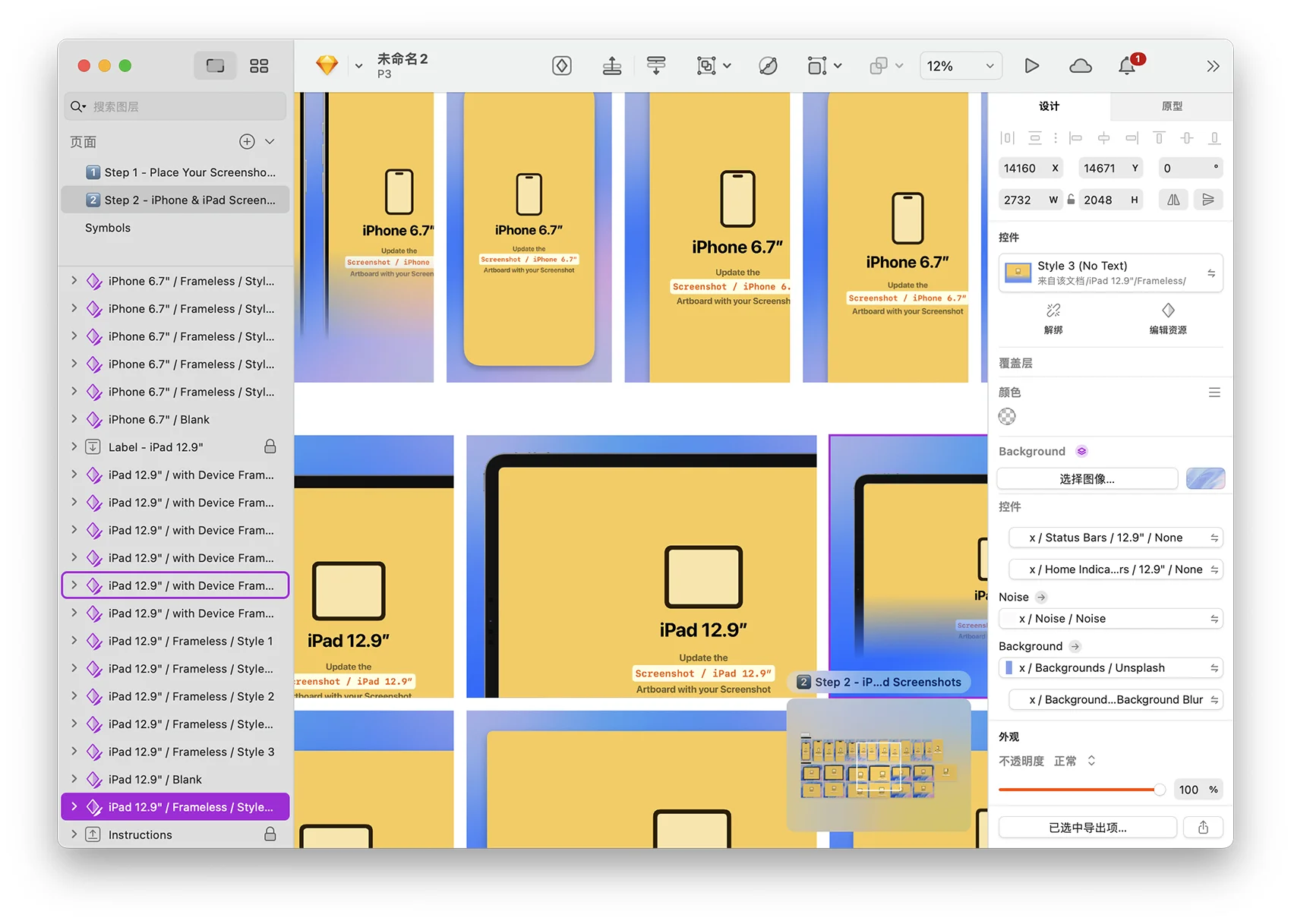Screen dimensions: 1291x924
Task: Click the Create Symbol toolbar icon
Action: [562, 66]
